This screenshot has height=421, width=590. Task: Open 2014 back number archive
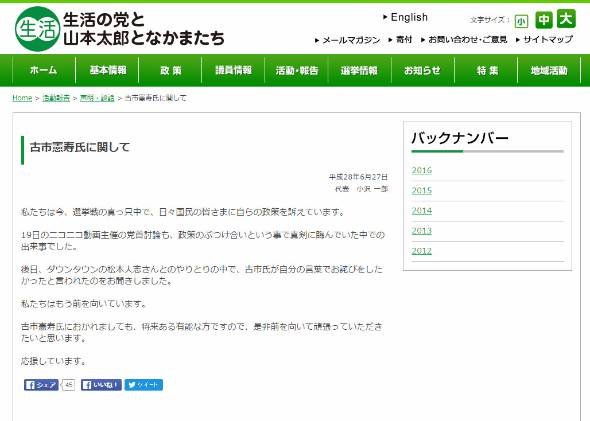(x=421, y=211)
